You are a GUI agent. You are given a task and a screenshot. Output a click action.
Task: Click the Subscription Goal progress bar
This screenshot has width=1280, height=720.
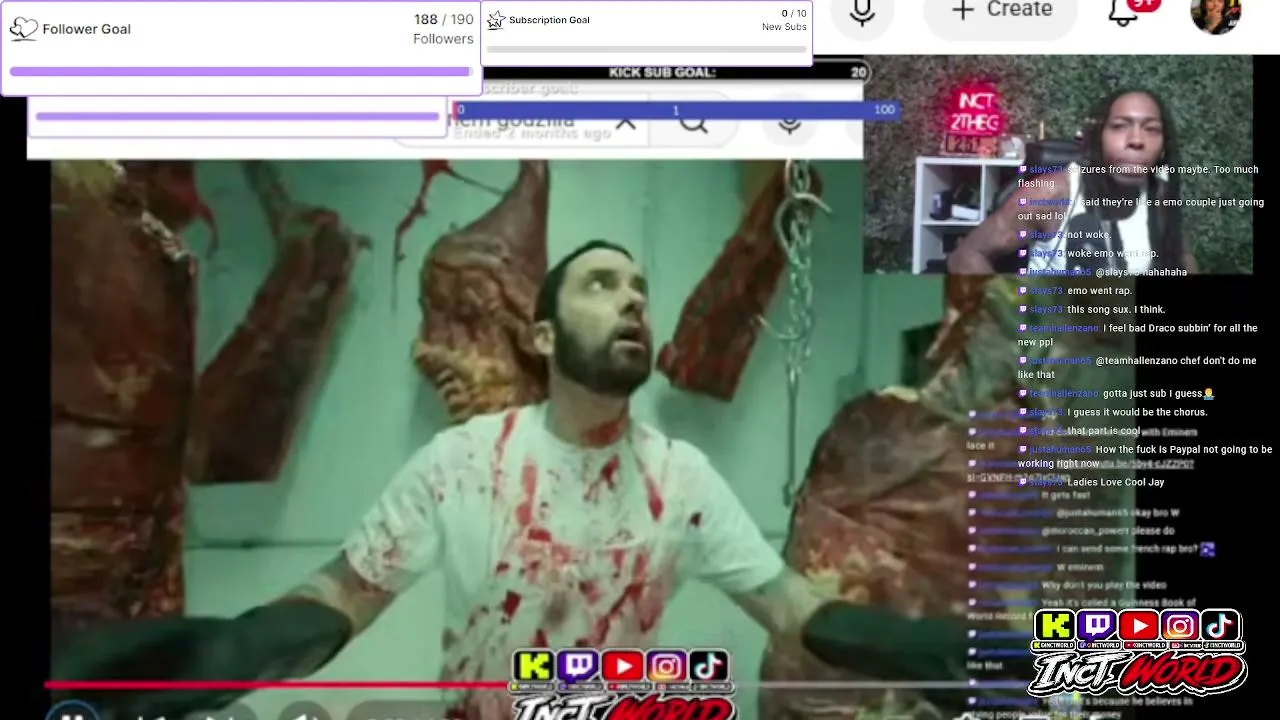pyautogui.click(x=646, y=47)
